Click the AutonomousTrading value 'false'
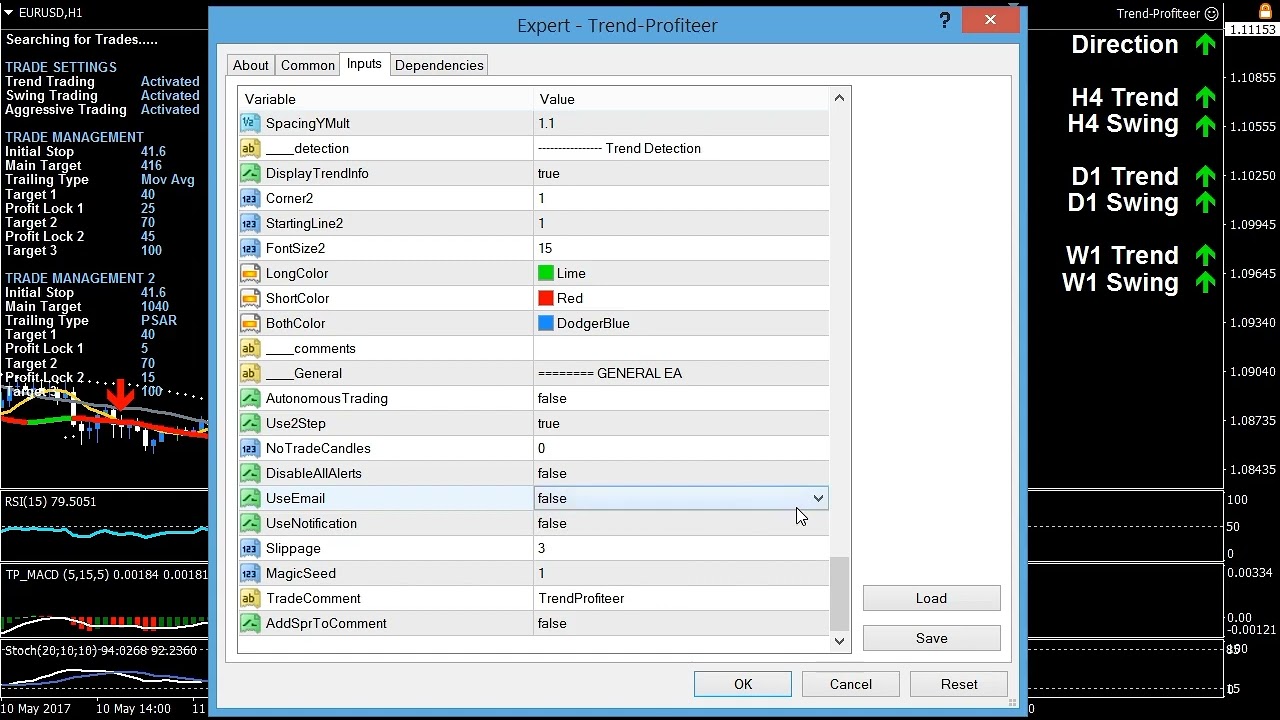Screen dimensions: 1280x720 (x=552, y=398)
